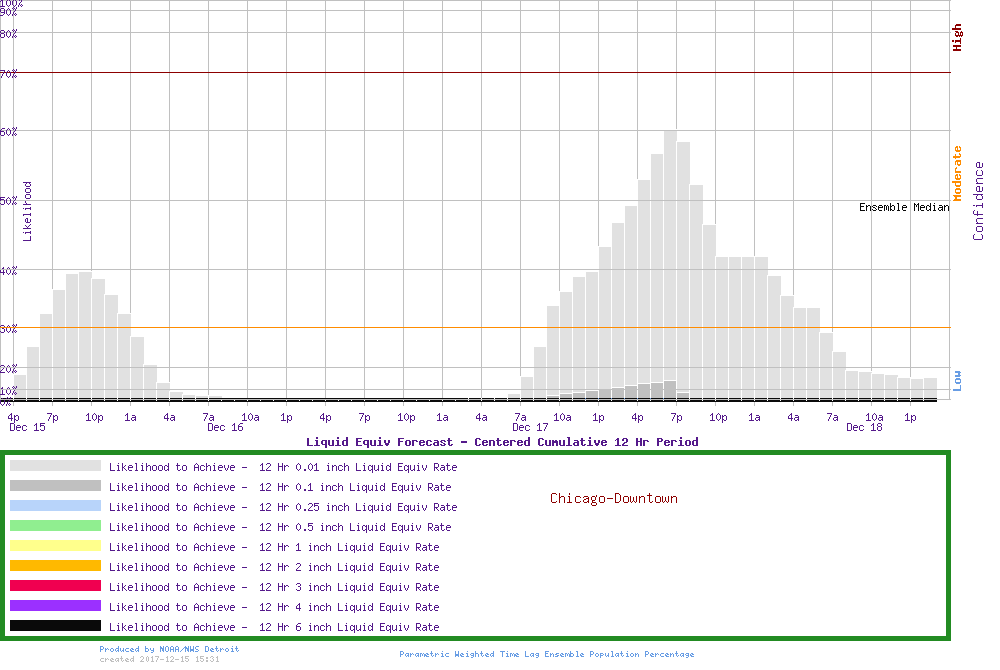
Task: Choose the red 3 inch legend swatch
Action: [x=55, y=586]
